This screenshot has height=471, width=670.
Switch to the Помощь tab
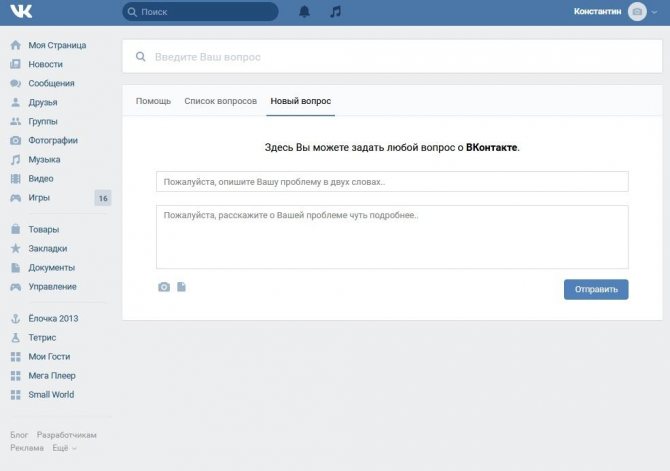pyautogui.click(x=153, y=101)
